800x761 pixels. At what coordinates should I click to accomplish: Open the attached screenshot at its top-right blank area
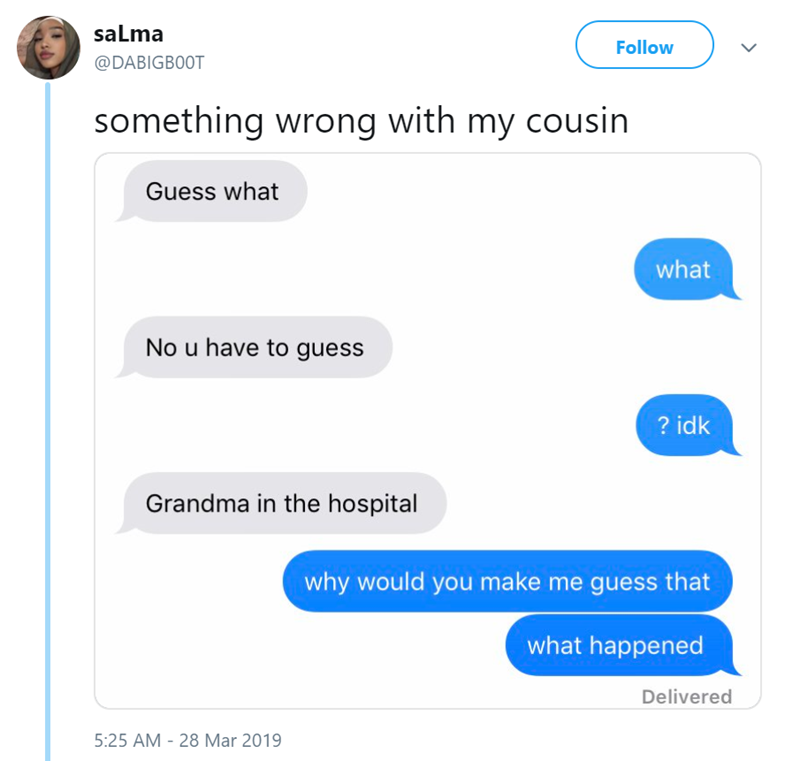(x=600, y=190)
